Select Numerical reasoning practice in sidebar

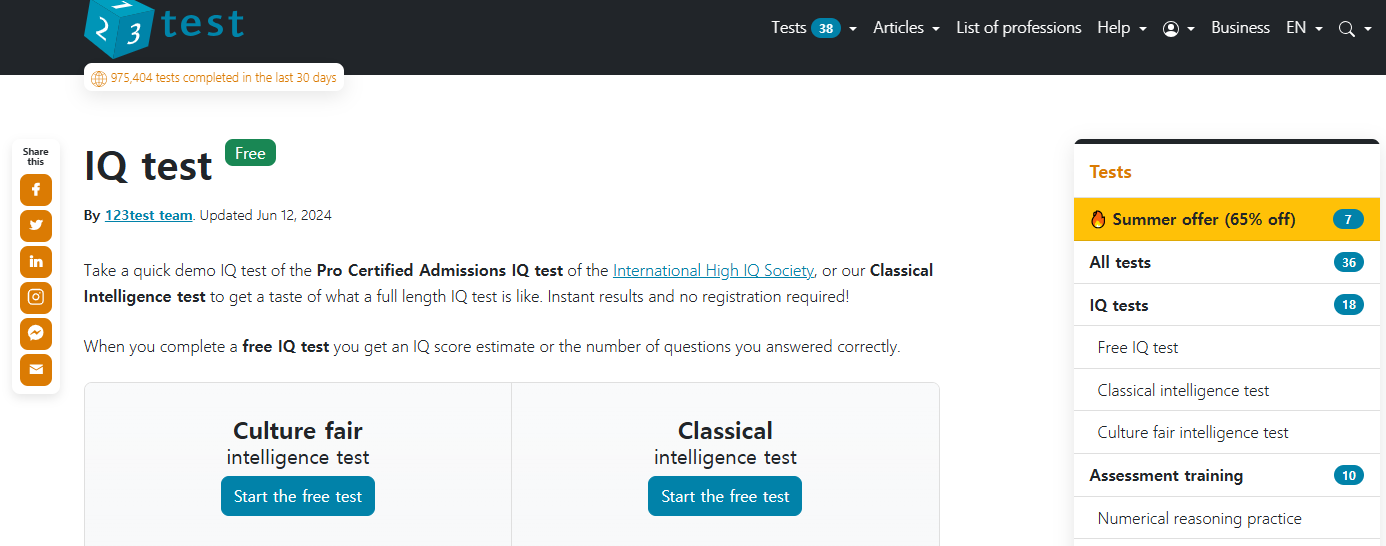1226,518
